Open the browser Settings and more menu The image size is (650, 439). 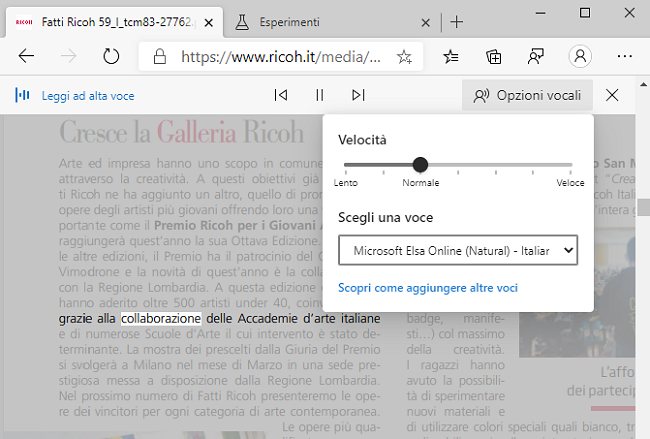click(x=625, y=57)
